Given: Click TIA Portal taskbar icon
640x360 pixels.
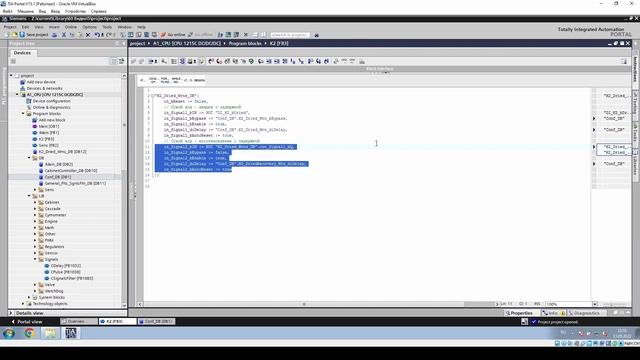Looking at the screenshot, I should tap(71, 333).
